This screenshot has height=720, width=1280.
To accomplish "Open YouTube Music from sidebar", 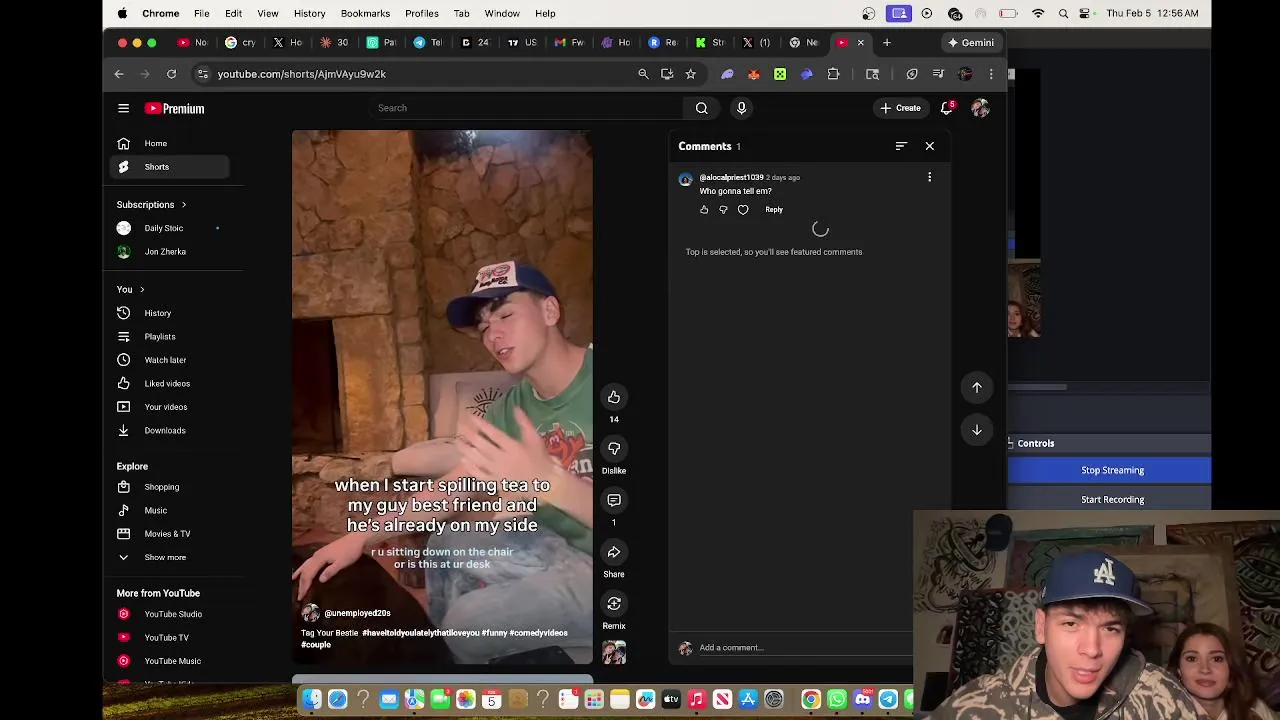I will 170,661.
